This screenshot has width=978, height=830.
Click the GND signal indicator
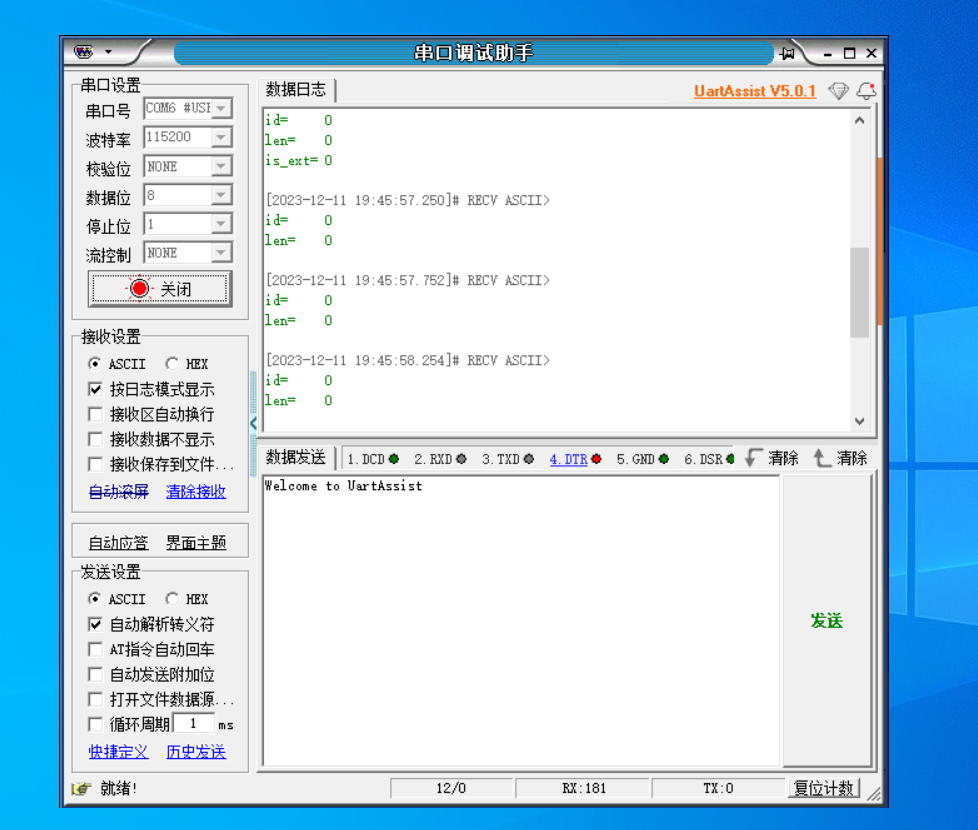tap(664, 459)
